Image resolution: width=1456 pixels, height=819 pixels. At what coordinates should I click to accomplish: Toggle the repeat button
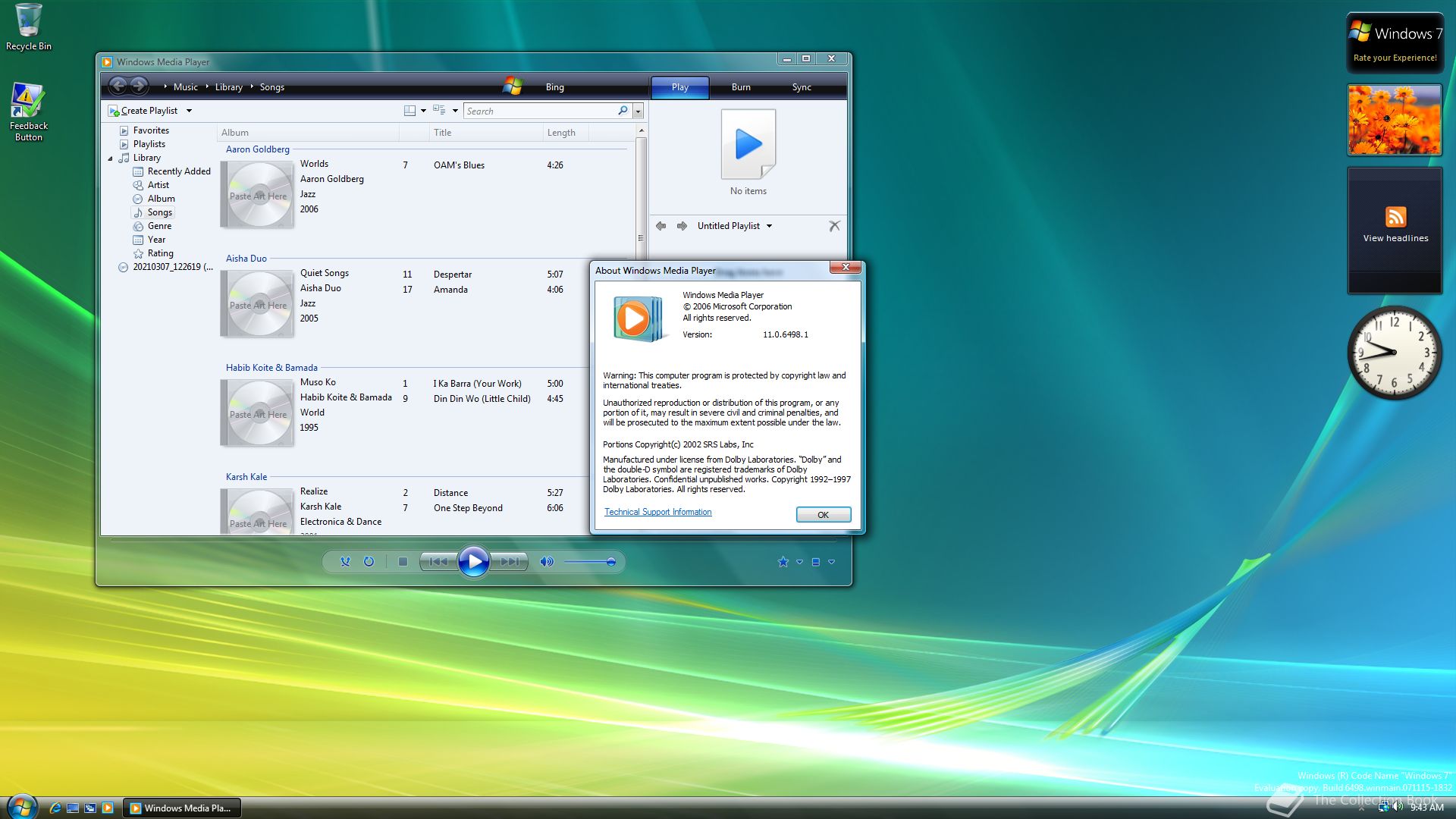pyautogui.click(x=369, y=562)
